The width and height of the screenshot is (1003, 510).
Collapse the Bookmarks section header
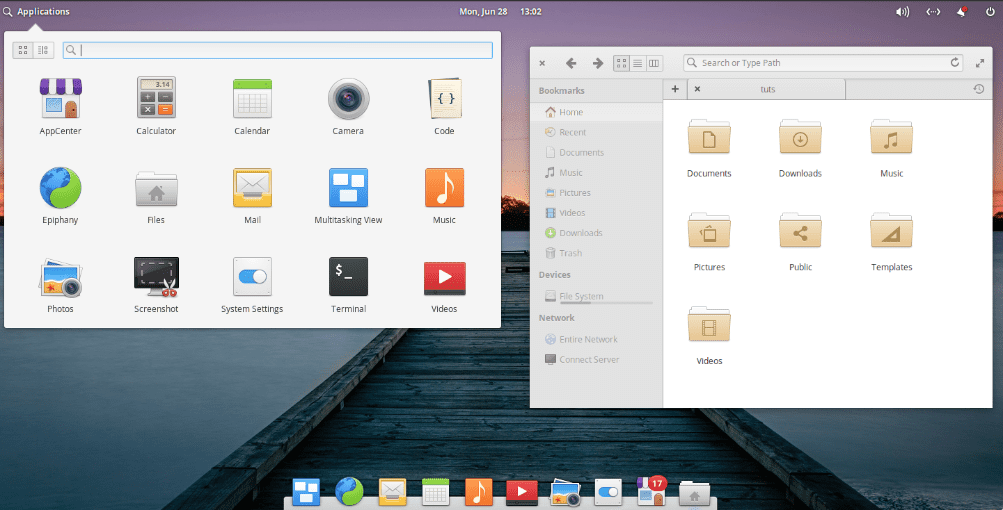(x=562, y=91)
